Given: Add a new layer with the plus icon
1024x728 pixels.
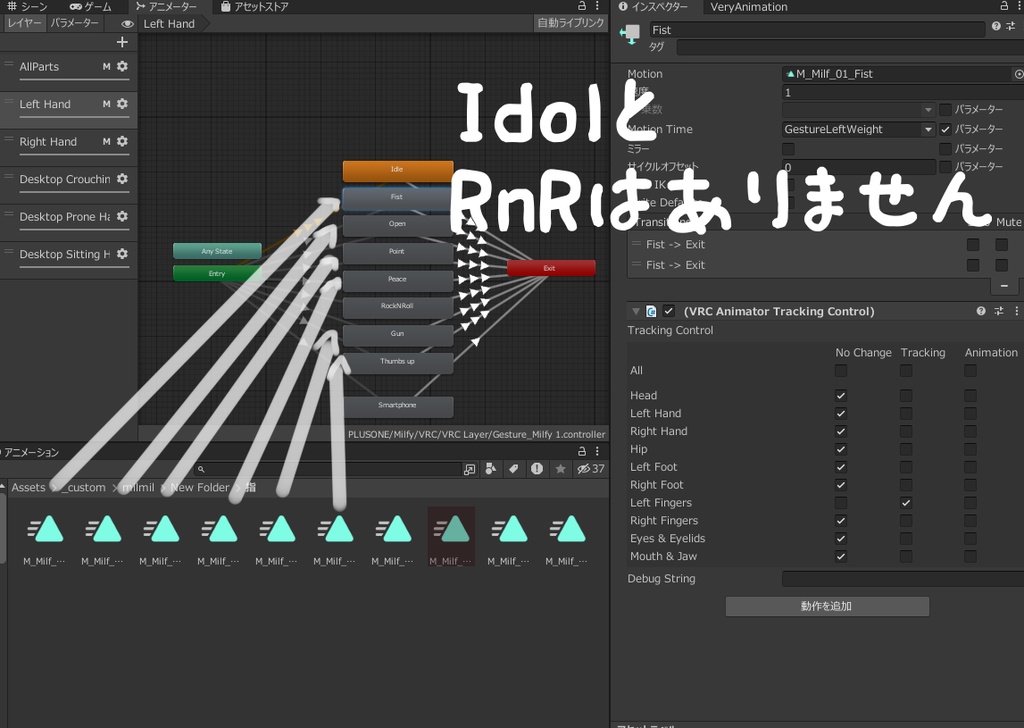Looking at the screenshot, I should tap(122, 42).
